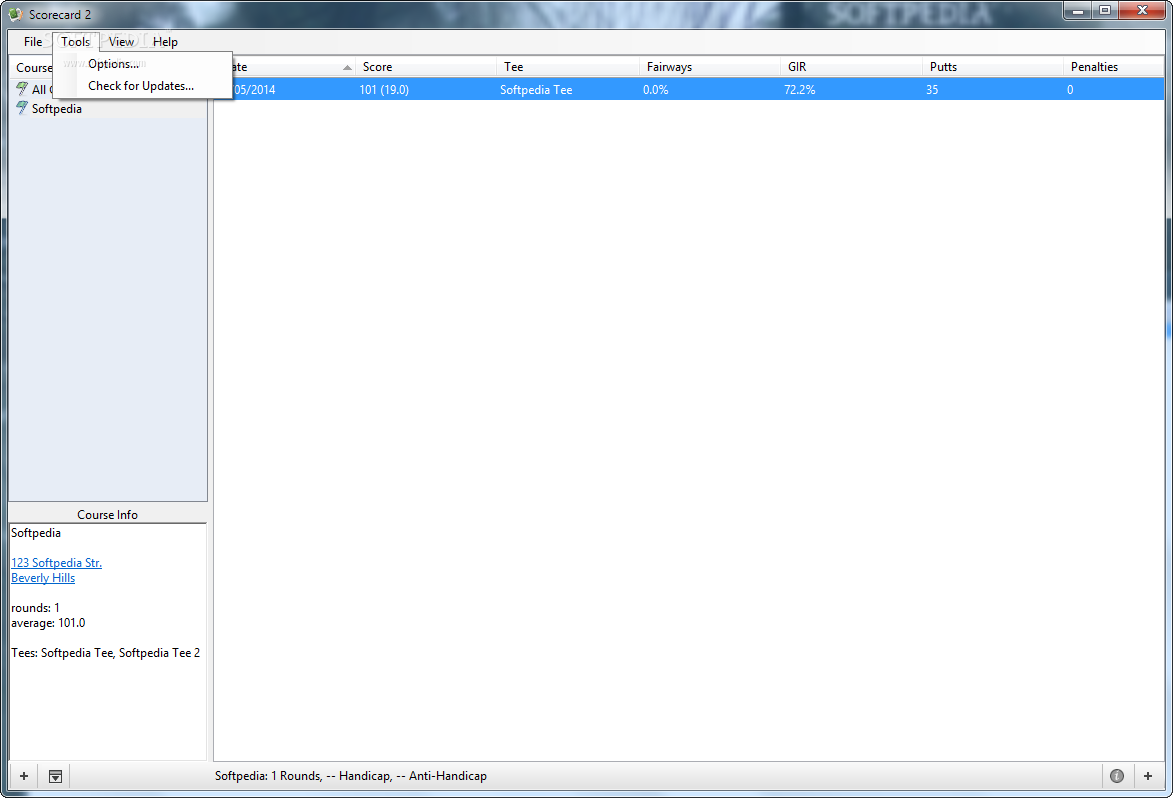
Task: Open the info icon in status bar
Action: coord(1117,776)
